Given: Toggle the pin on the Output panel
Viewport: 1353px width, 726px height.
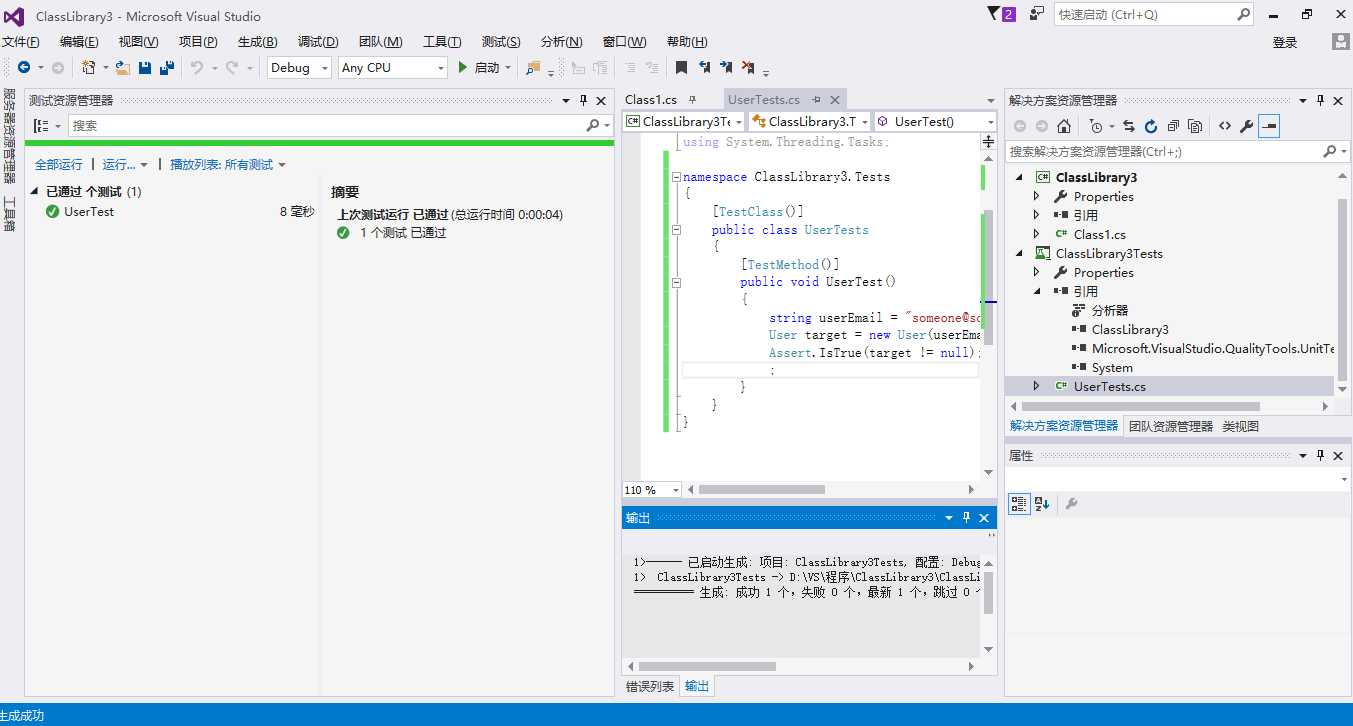Looking at the screenshot, I should click(x=966, y=517).
